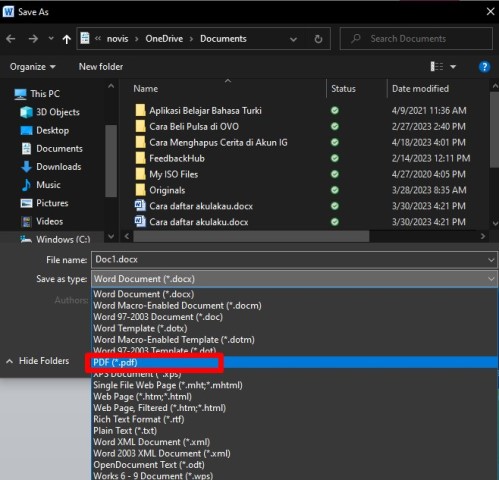Choose Works 6 - 9 Document (*.wps)

(295, 475)
